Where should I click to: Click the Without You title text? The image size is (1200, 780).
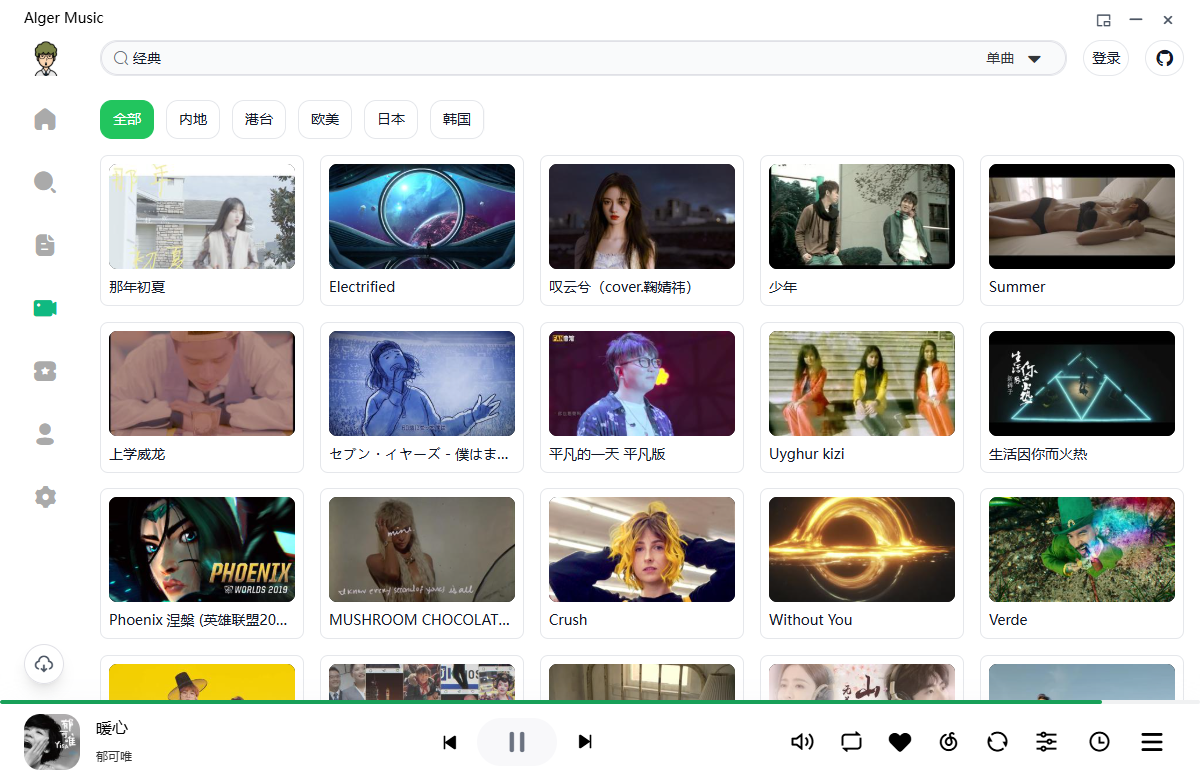[x=811, y=620]
